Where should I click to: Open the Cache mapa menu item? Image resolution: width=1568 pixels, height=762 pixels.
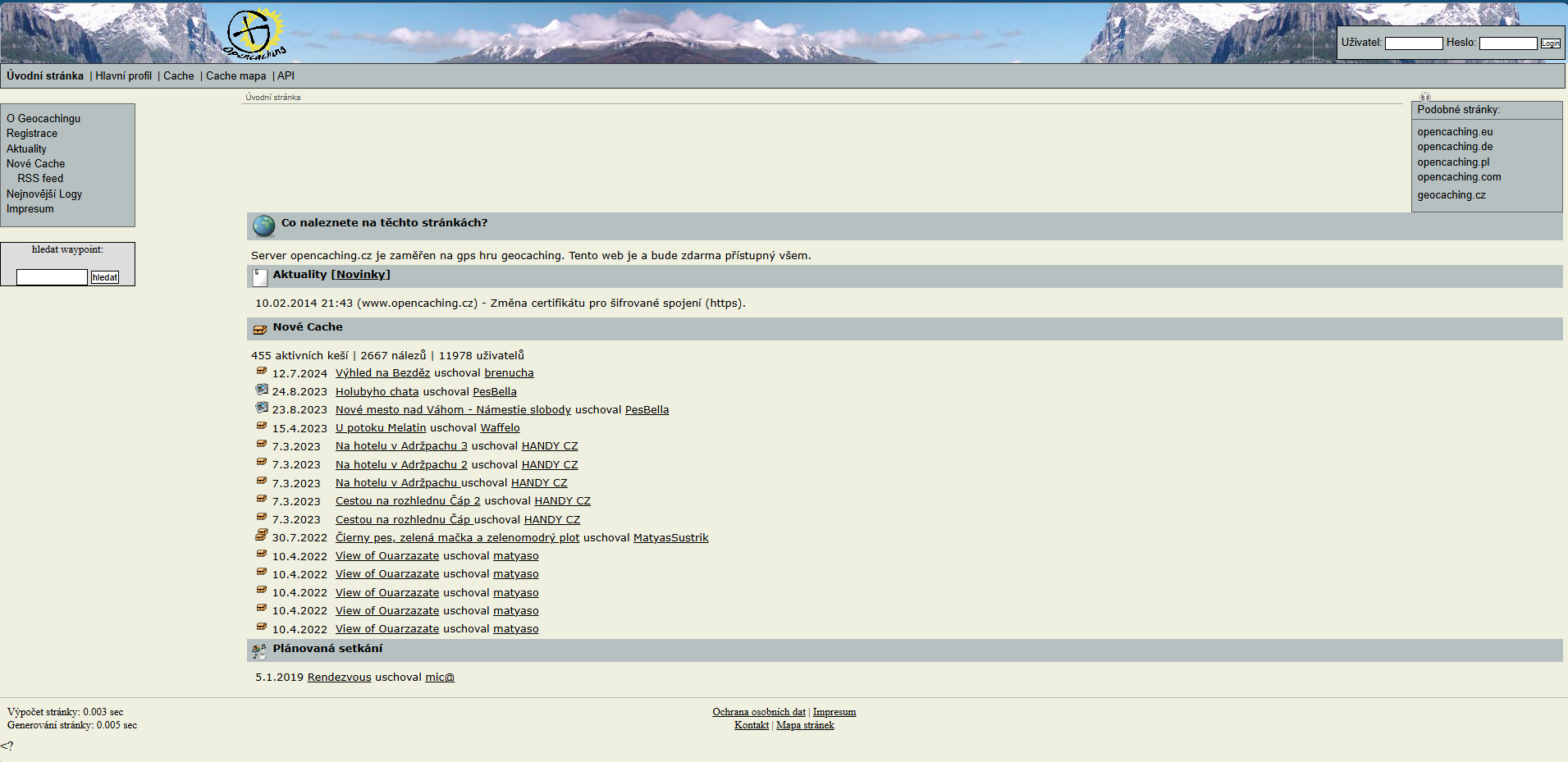(x=235, y=76)
